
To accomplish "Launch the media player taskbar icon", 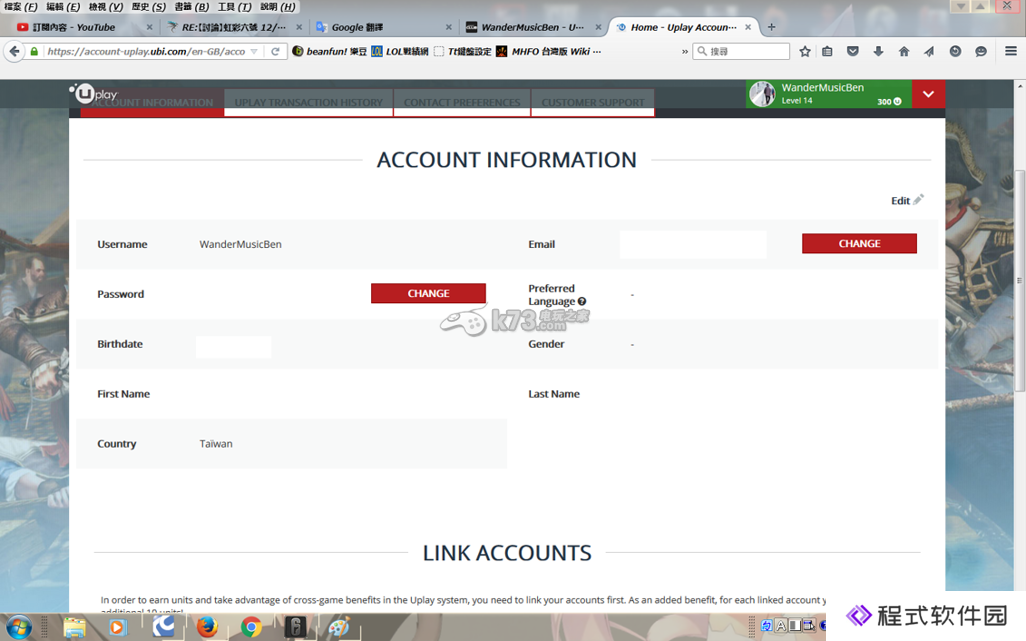I will [116, 628].
